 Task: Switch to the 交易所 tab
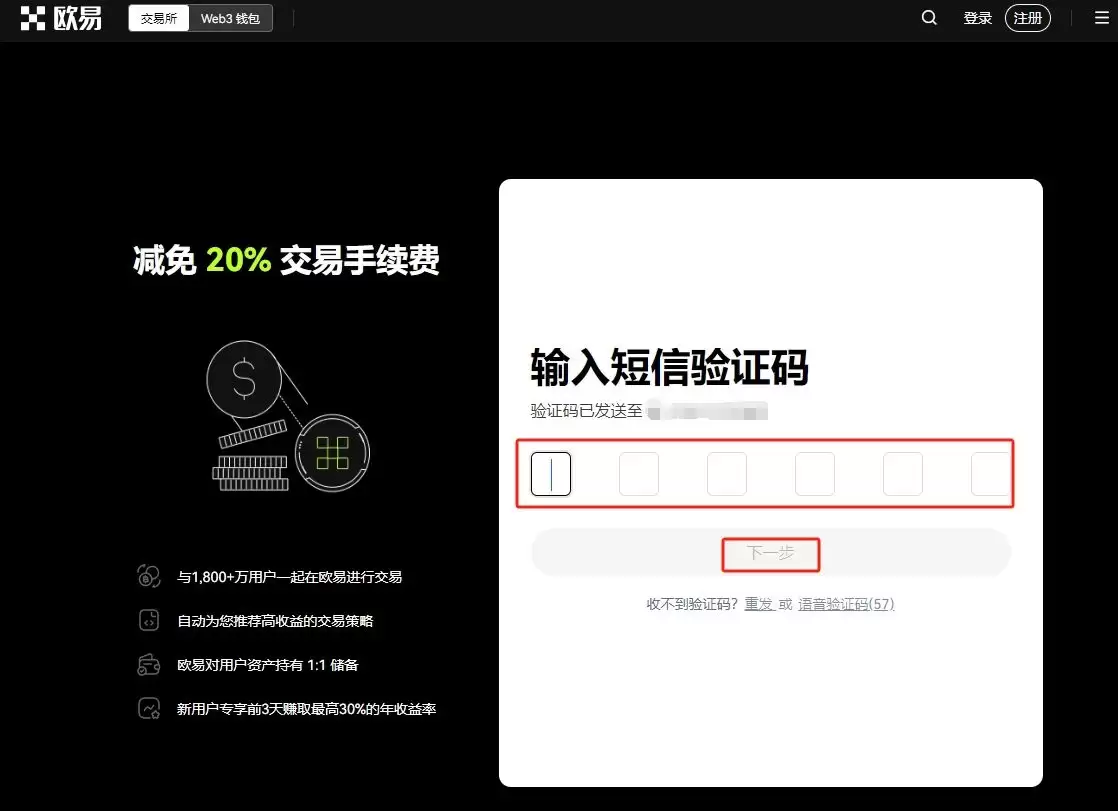(x=158, y=17)
